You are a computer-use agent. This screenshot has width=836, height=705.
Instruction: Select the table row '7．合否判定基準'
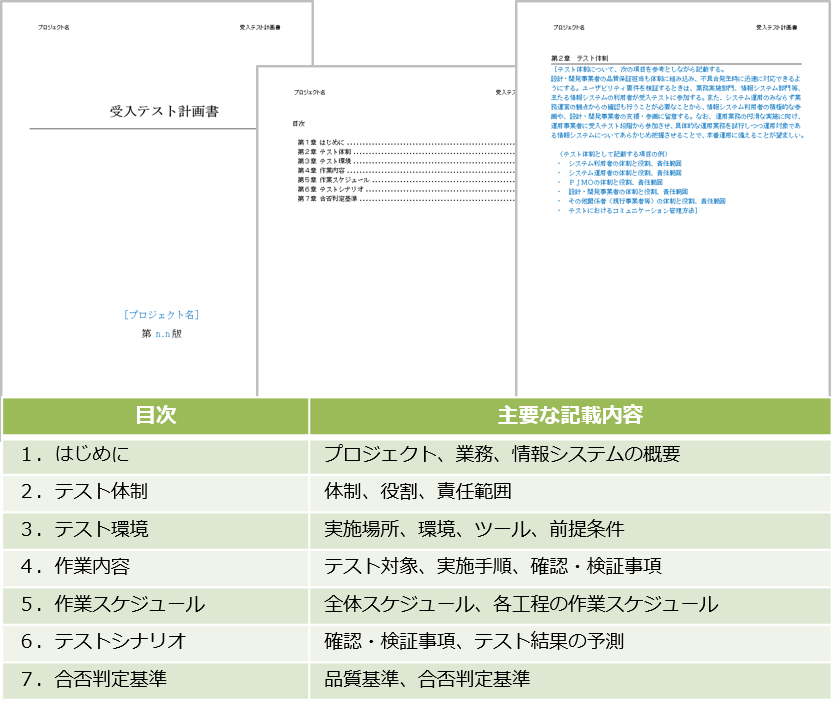(416, 680)
